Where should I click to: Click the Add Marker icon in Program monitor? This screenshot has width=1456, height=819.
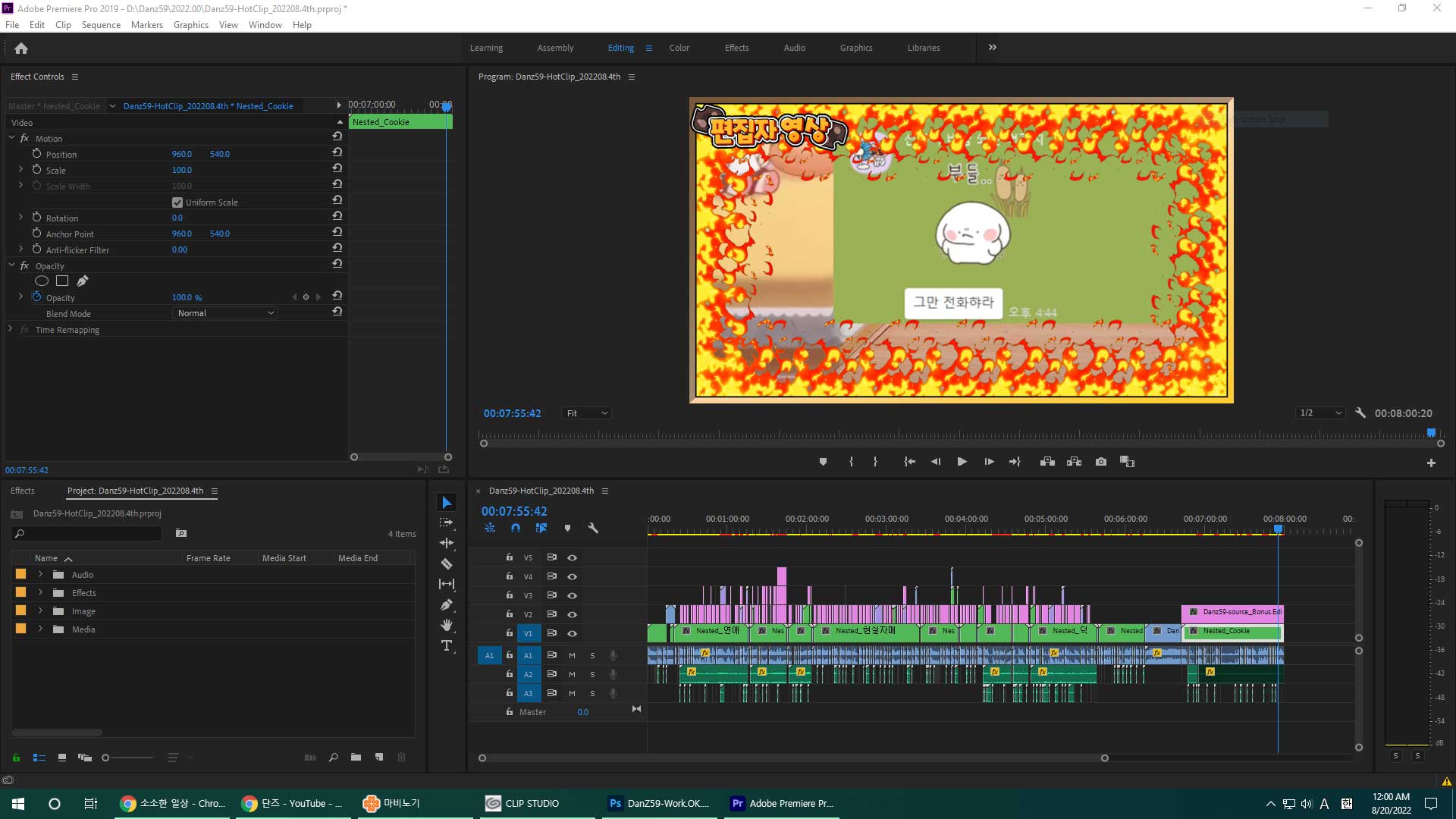coord(823,461)
